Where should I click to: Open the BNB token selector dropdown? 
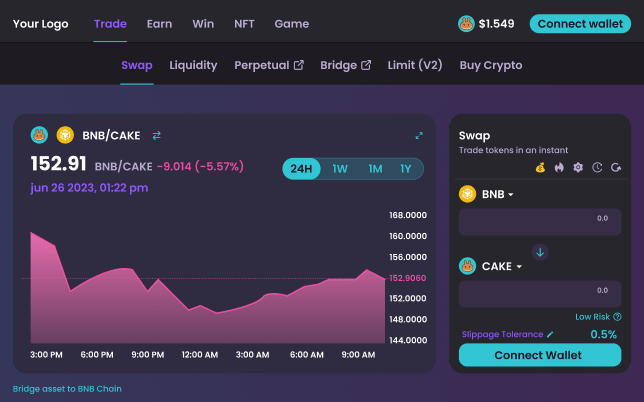click(x=487, y=194)
